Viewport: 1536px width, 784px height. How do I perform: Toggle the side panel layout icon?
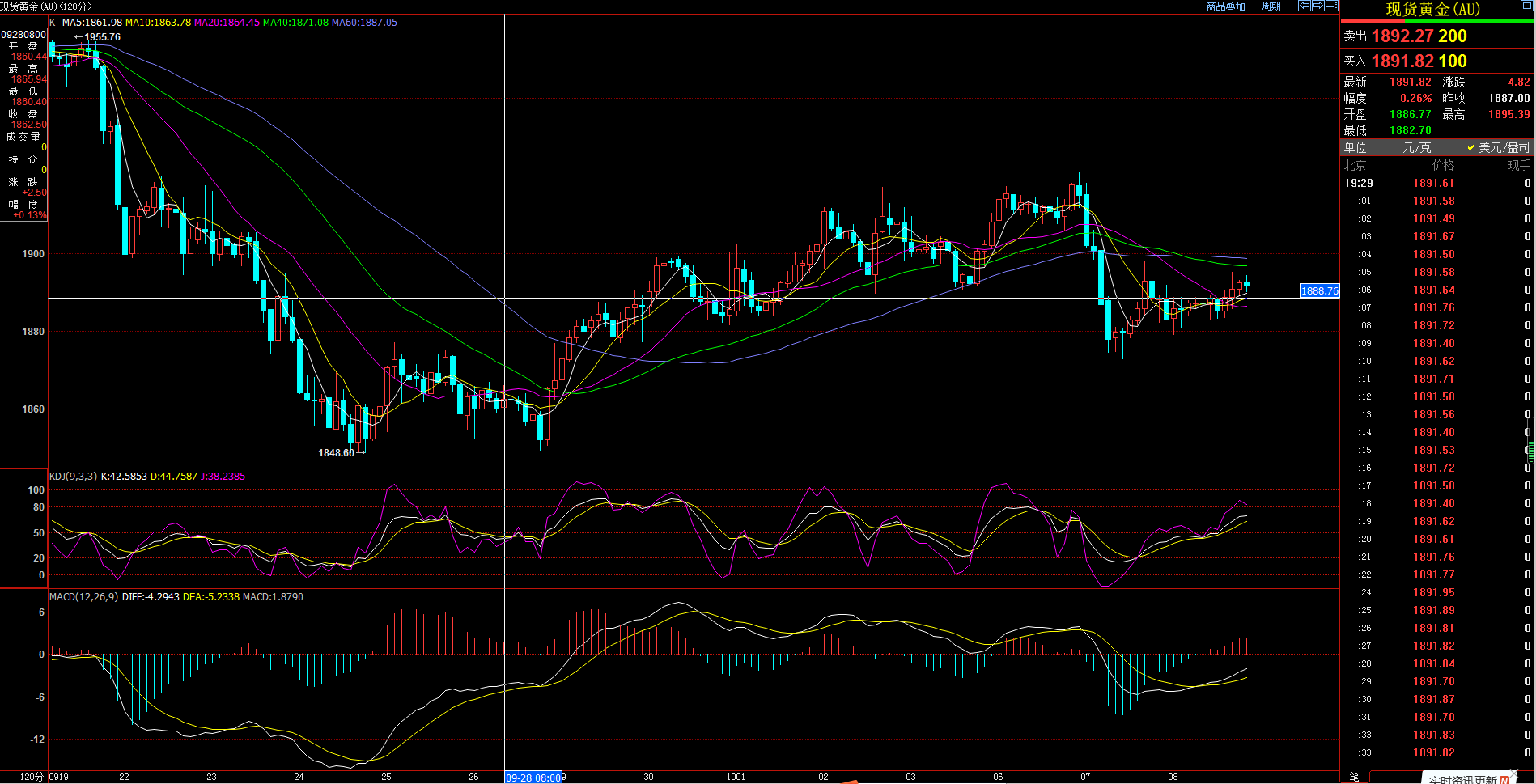[1331, 6]
